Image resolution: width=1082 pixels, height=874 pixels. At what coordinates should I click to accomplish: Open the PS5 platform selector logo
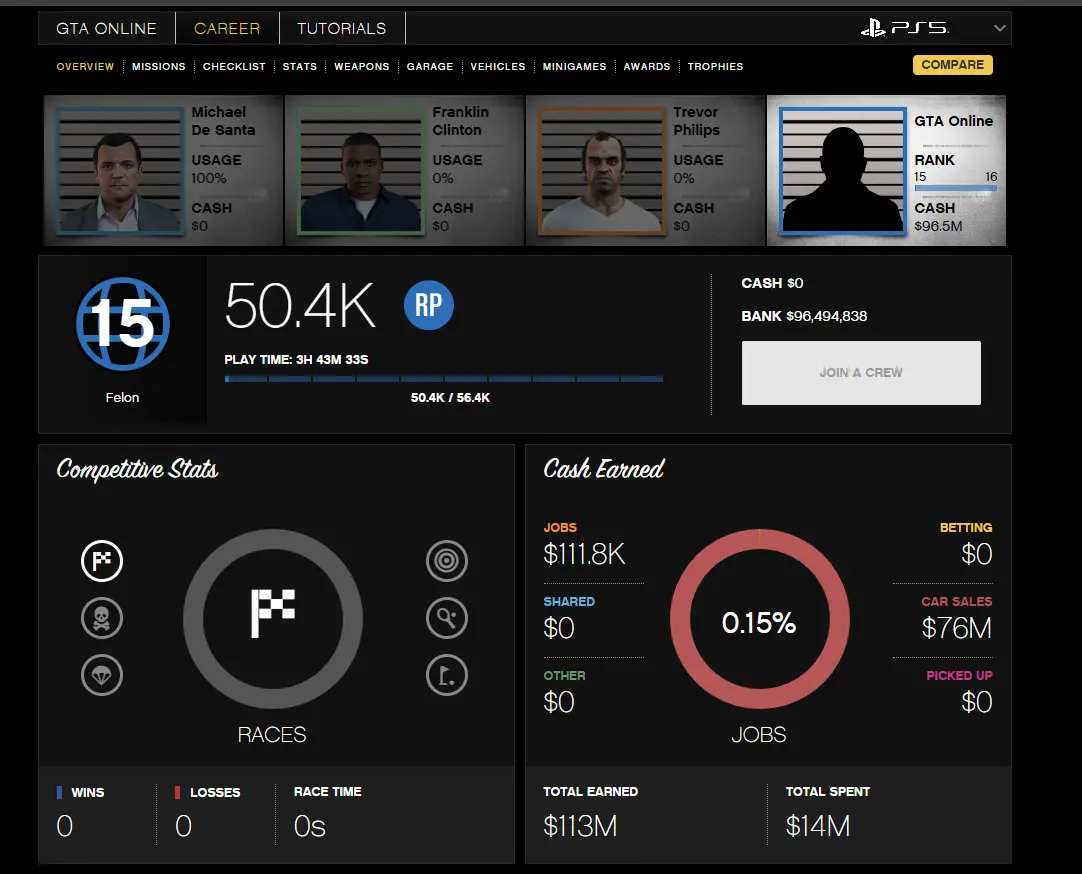(x=904, y=28)
